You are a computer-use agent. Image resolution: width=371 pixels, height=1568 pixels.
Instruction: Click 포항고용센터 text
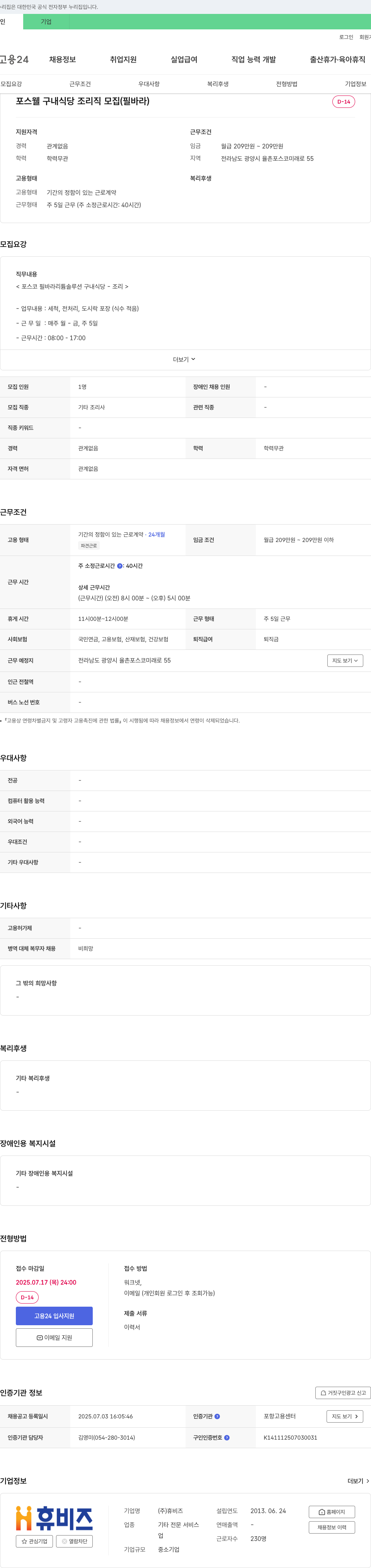click(x=280, y=1416)
